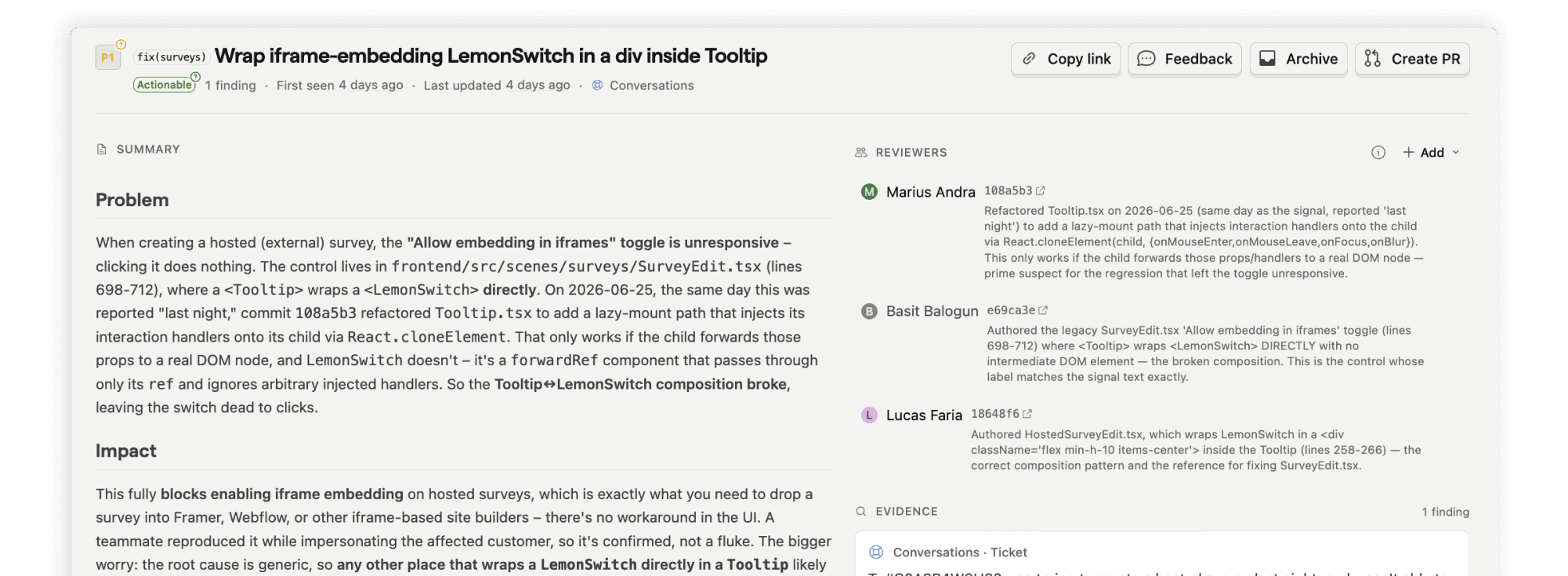Click the Impact heading
The width and height of the screenshot is (1568, 576).
coord(126,451)
